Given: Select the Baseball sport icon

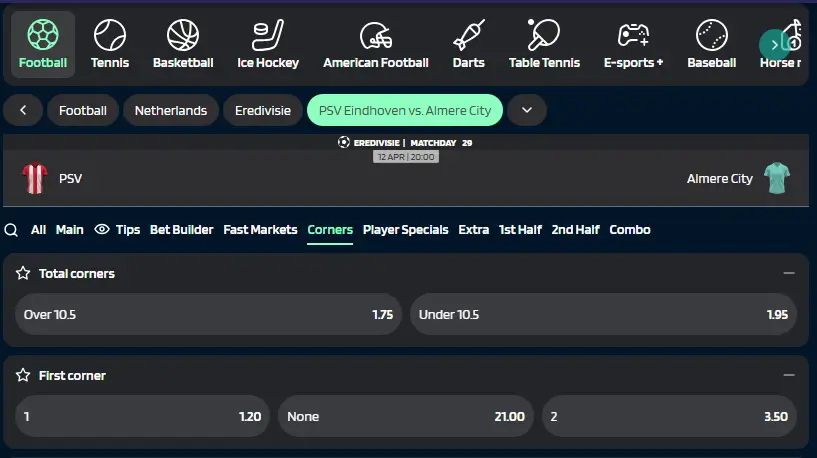Looking at the screenshot, I should click(711, 35).
